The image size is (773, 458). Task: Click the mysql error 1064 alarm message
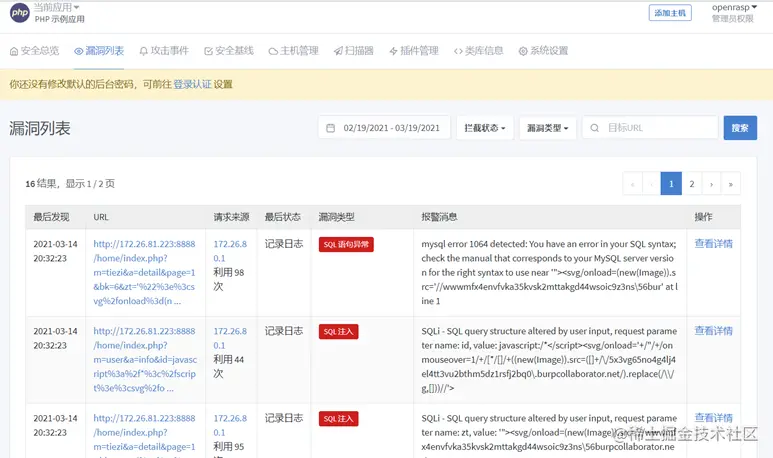[x=550, y=272]
